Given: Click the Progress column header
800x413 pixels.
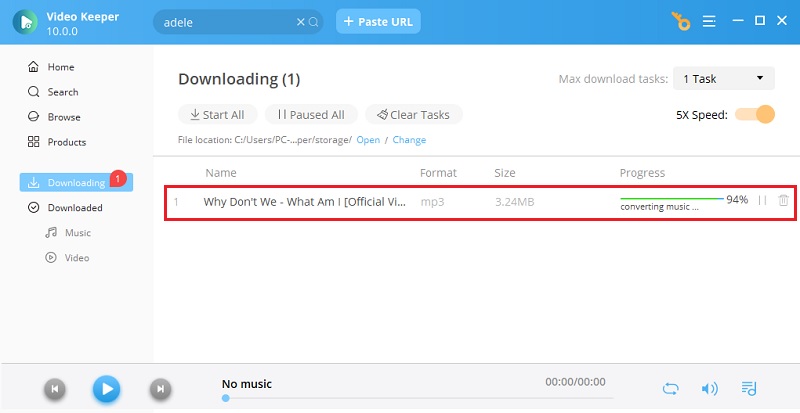Looking at the screenshot, I should [x=642, y=173].
